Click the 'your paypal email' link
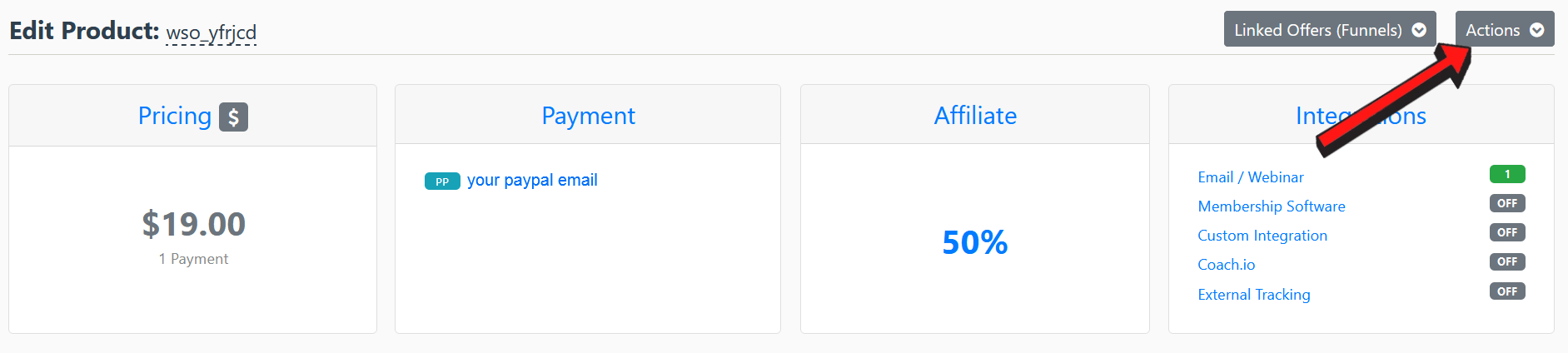This screenshot has width=1568, height=353. click(x=532, y=181)
